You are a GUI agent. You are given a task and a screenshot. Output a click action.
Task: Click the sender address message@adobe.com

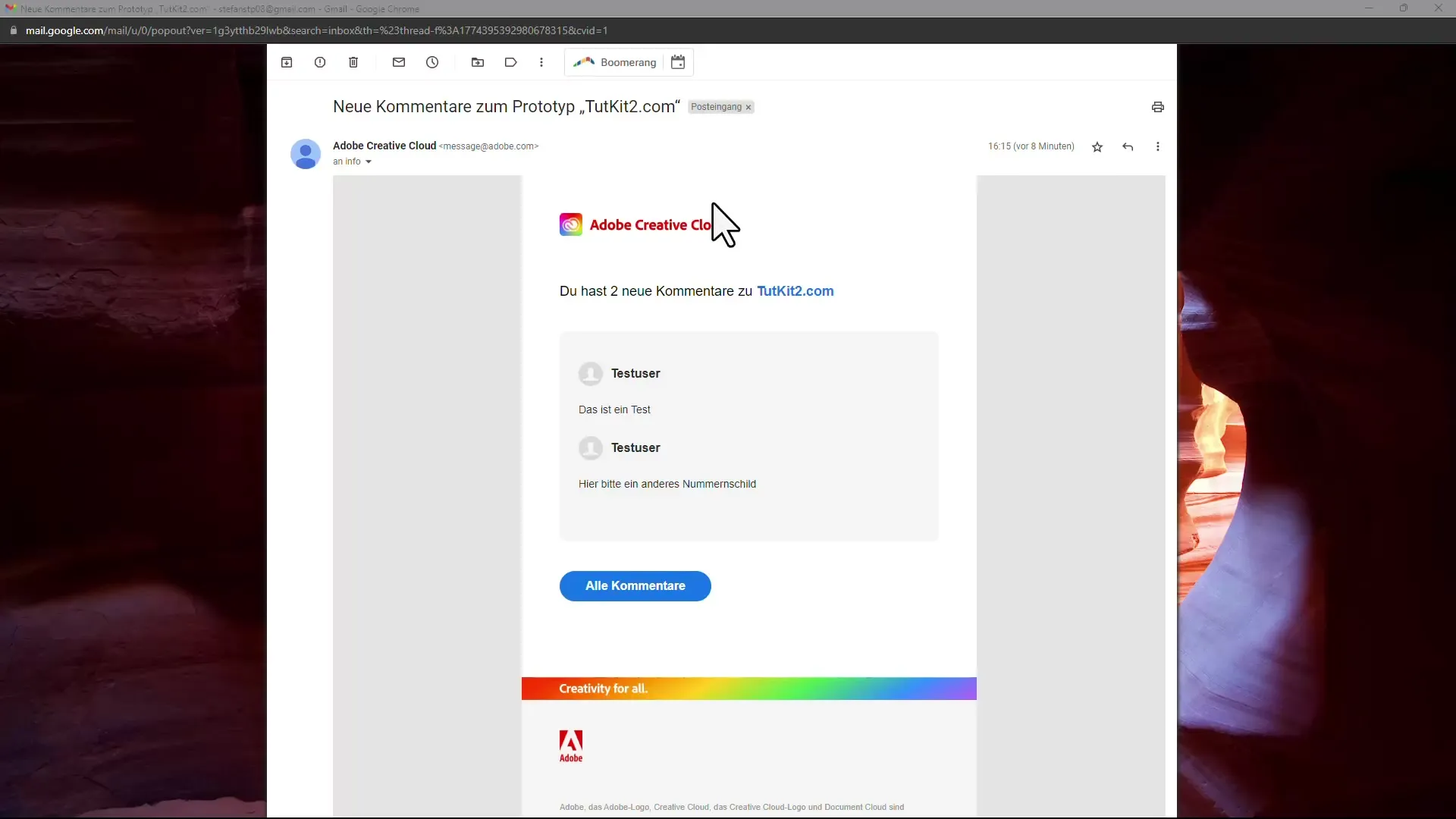(x=488, y=146)
